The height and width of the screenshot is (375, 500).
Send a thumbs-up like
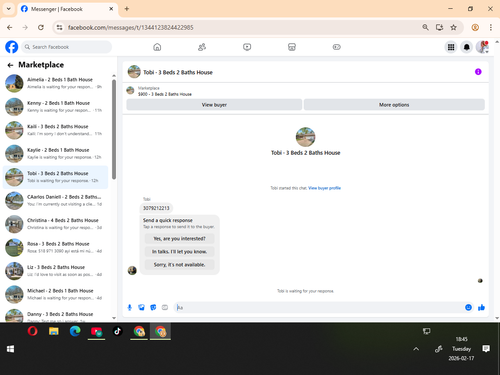pyautogui.click(x=481, y=307)
